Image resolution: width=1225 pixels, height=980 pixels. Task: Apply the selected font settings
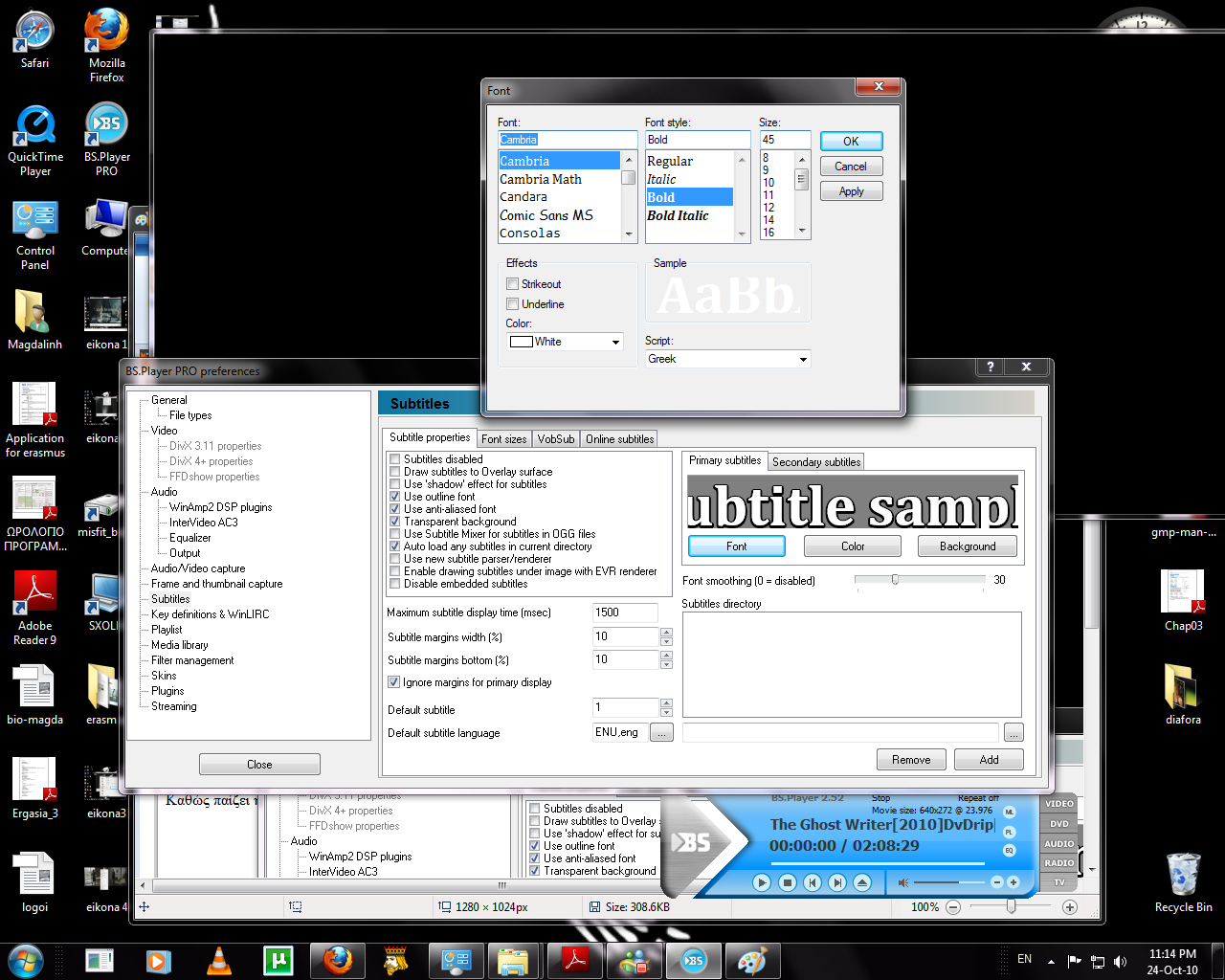pyautogui.click(x=851, y=190)
